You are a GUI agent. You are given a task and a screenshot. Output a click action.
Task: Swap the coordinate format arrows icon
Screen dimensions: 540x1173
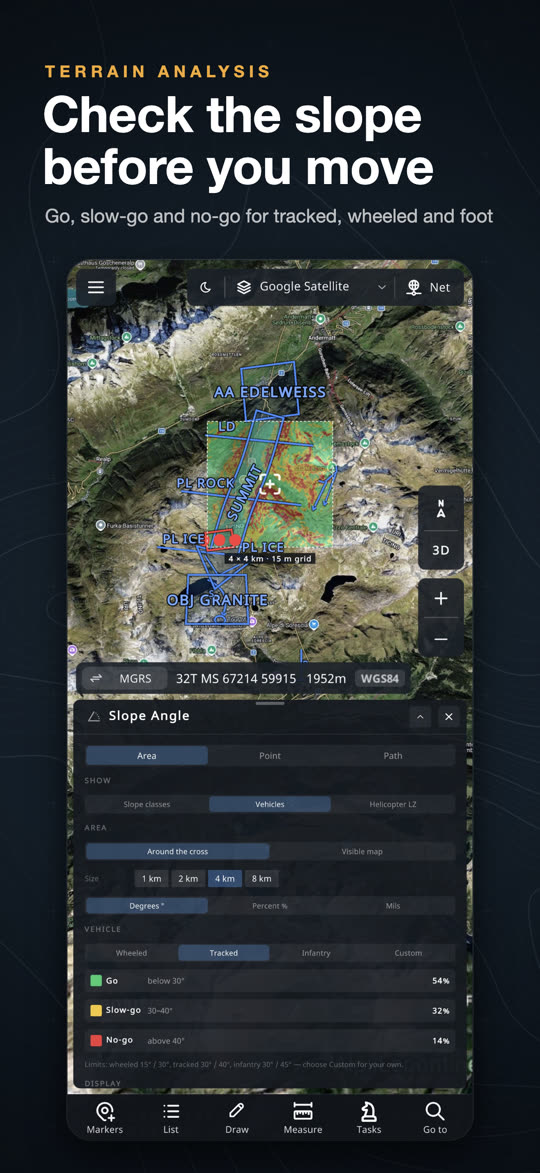(96, 679)
